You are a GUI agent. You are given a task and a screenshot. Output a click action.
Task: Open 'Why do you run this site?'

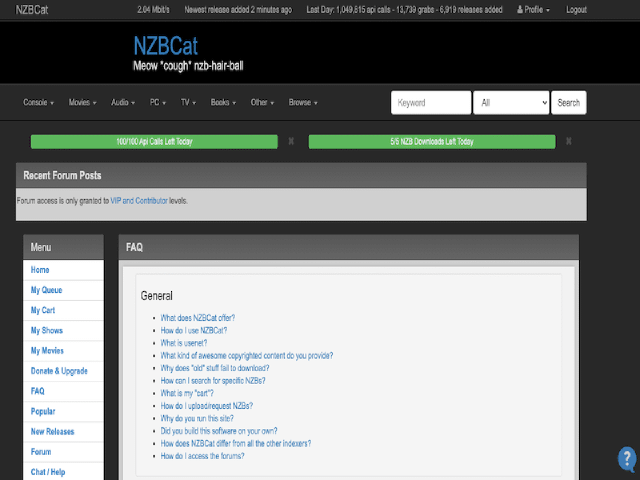click(x=197, y=418)
